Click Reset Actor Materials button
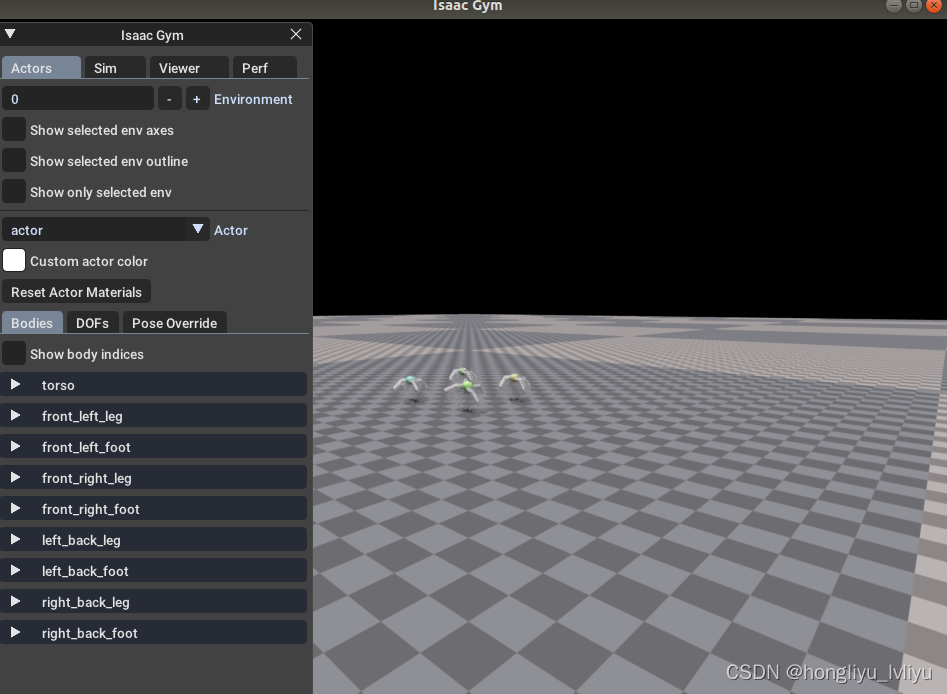 (76, 292)
